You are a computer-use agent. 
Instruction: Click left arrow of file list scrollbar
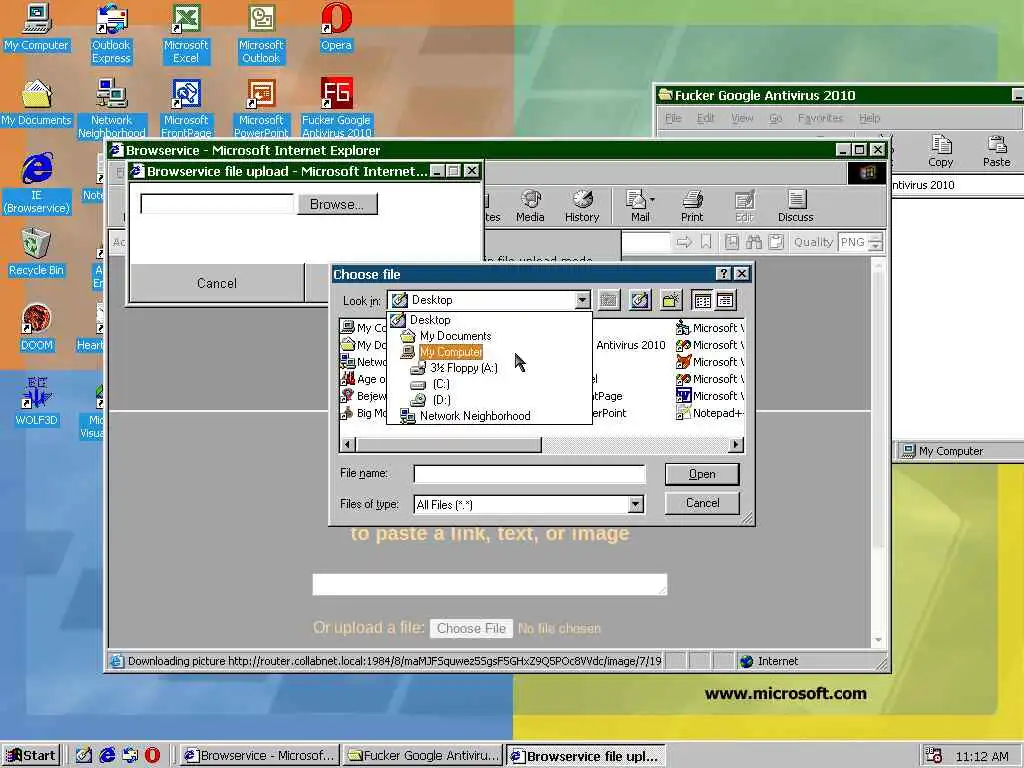click(x=347, y=445)
